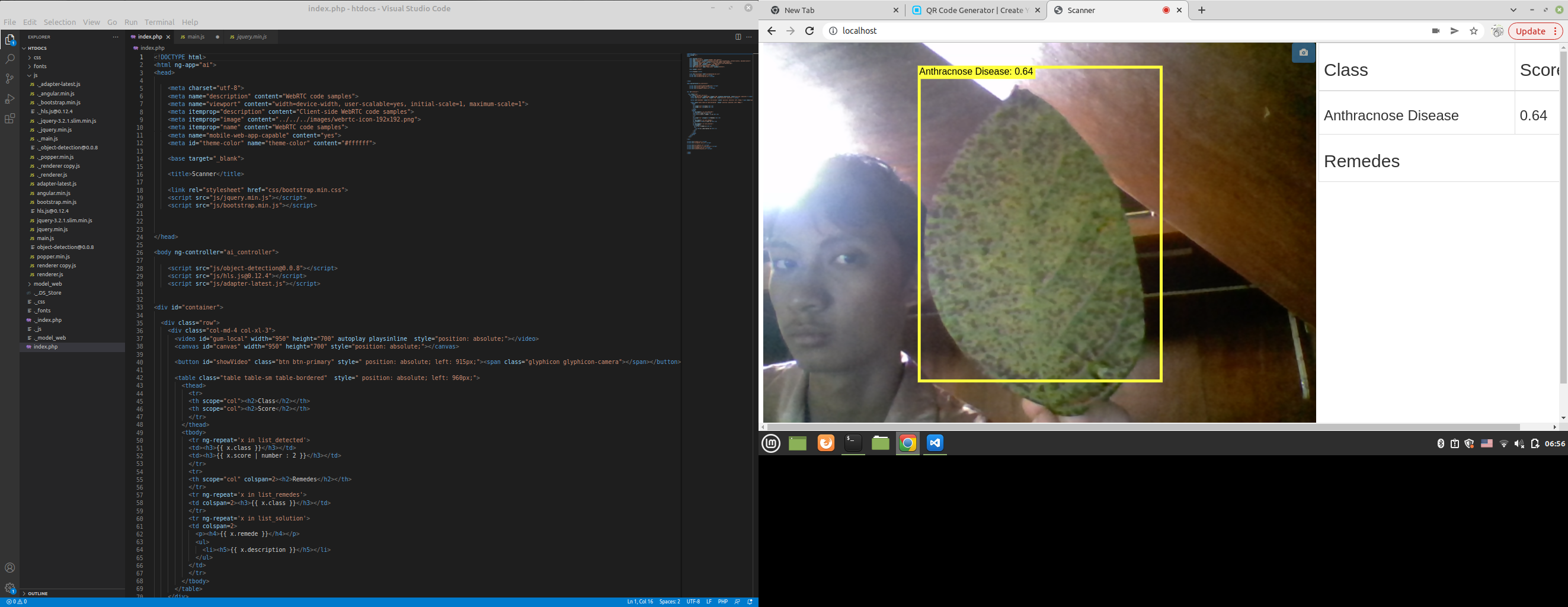This screenshot has height=607, width=1568.
Task: Close the Chrome New Tab tab
Action: pyautogui.click(x=896, y=10)
